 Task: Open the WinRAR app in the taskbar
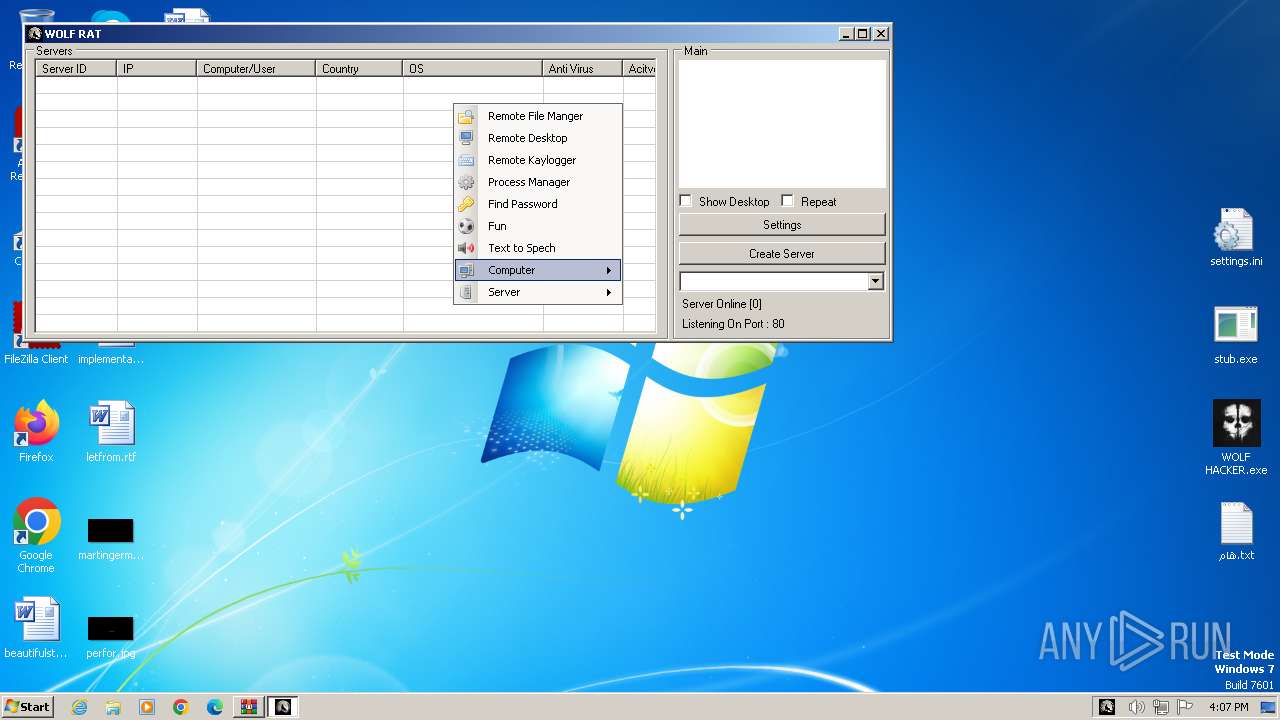[249, 707]
